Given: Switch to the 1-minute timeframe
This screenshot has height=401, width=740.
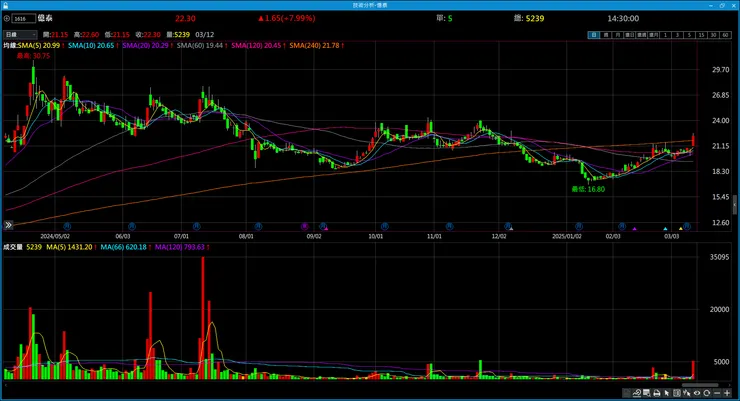Looking at the screenshot, I should 665,35.
